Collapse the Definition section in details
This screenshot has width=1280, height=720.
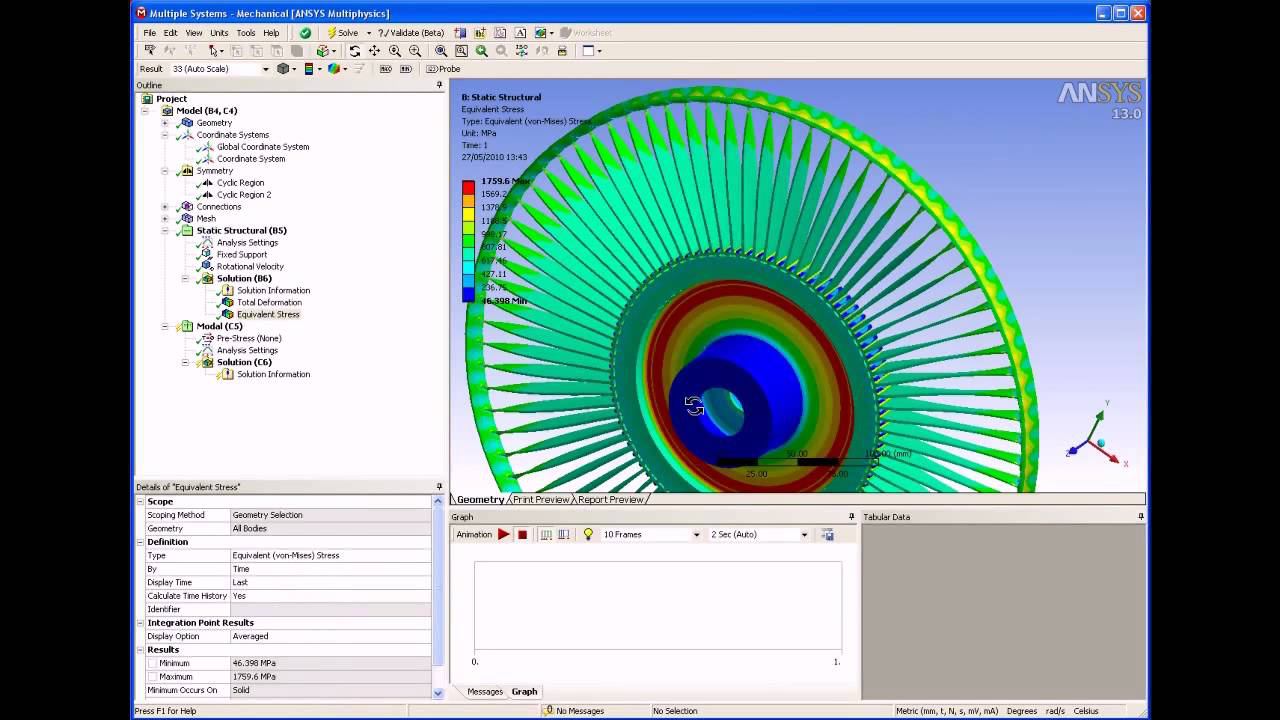pos(140,542)
